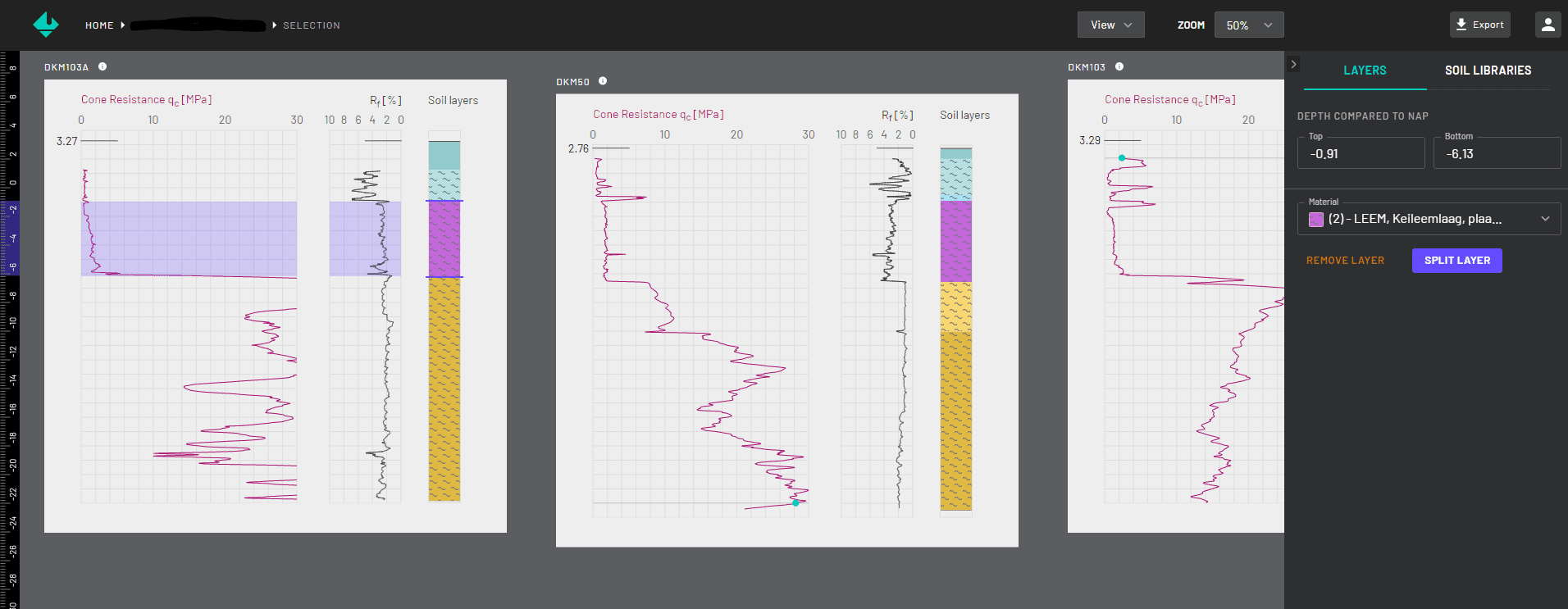Click the info icon next to DKM103A
1568x609 pixels.
[103, 66]
